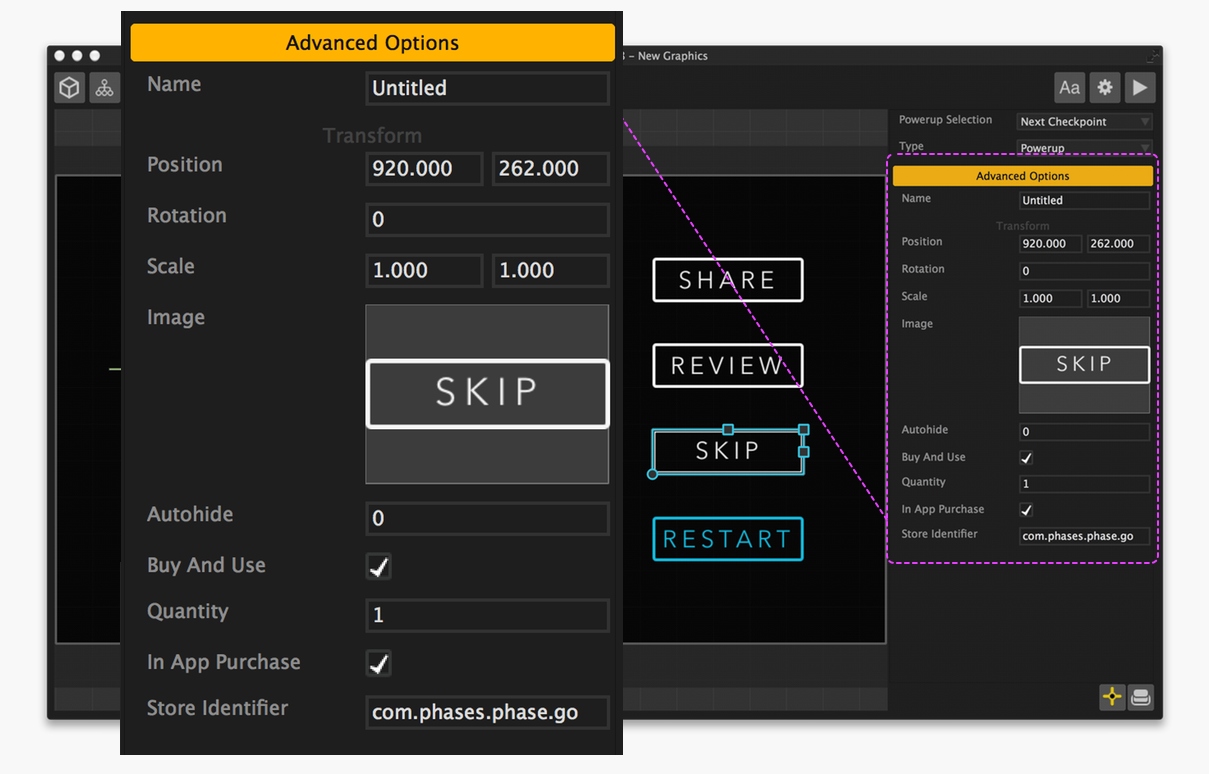Collapse the Advanced Options header in side panel
Screen dimensions: 1209x774
click(1022, 176)
